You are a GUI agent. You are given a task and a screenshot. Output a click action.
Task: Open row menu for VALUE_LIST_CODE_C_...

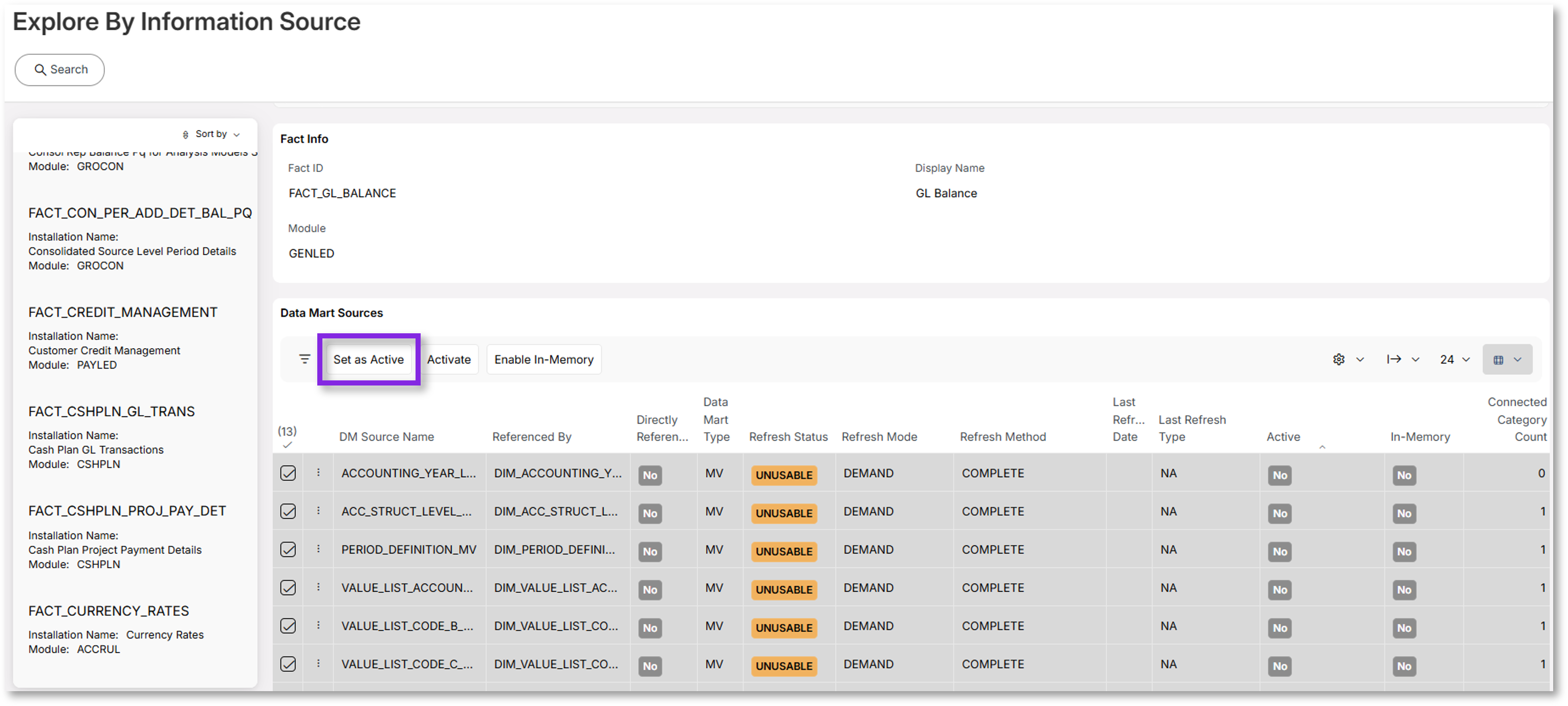(318, 664)
